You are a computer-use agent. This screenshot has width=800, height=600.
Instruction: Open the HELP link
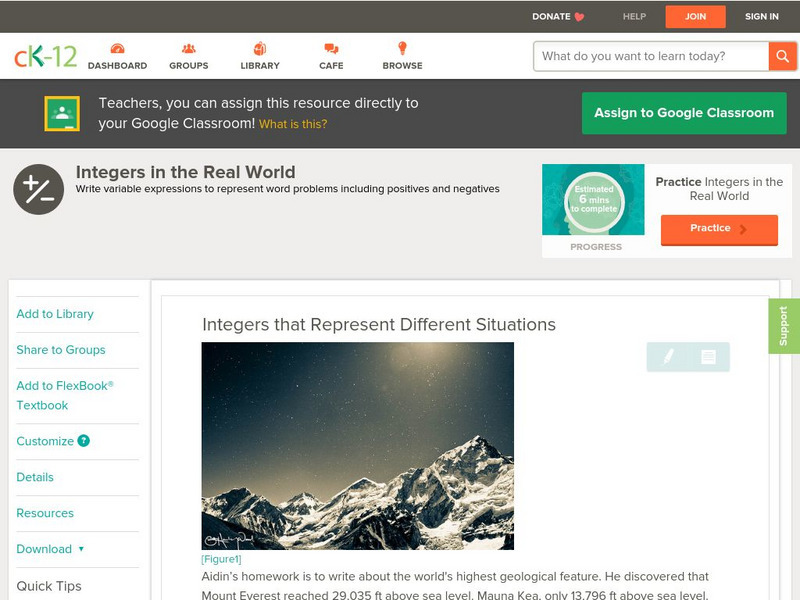coord(634,16)
